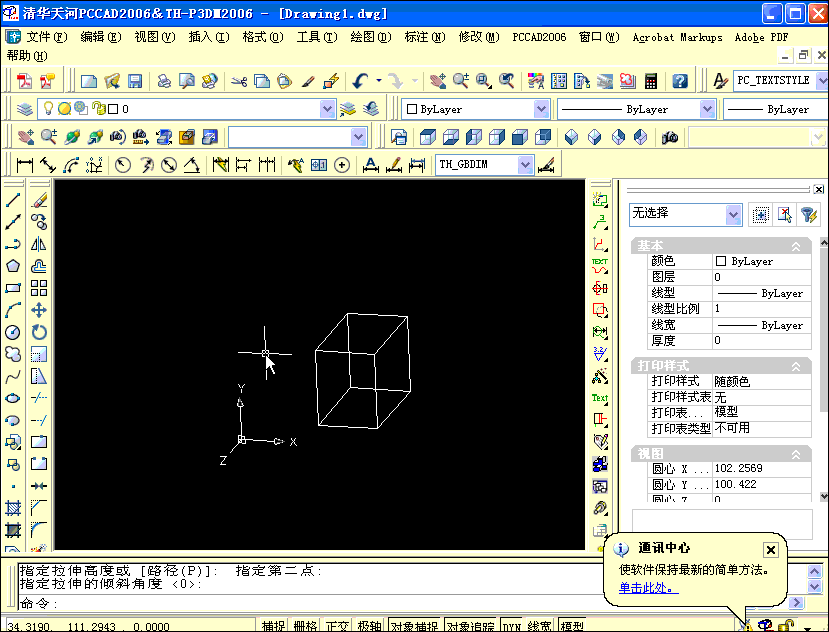
Task: Click the Help question mark icon
Action: [x=680, y=81]
